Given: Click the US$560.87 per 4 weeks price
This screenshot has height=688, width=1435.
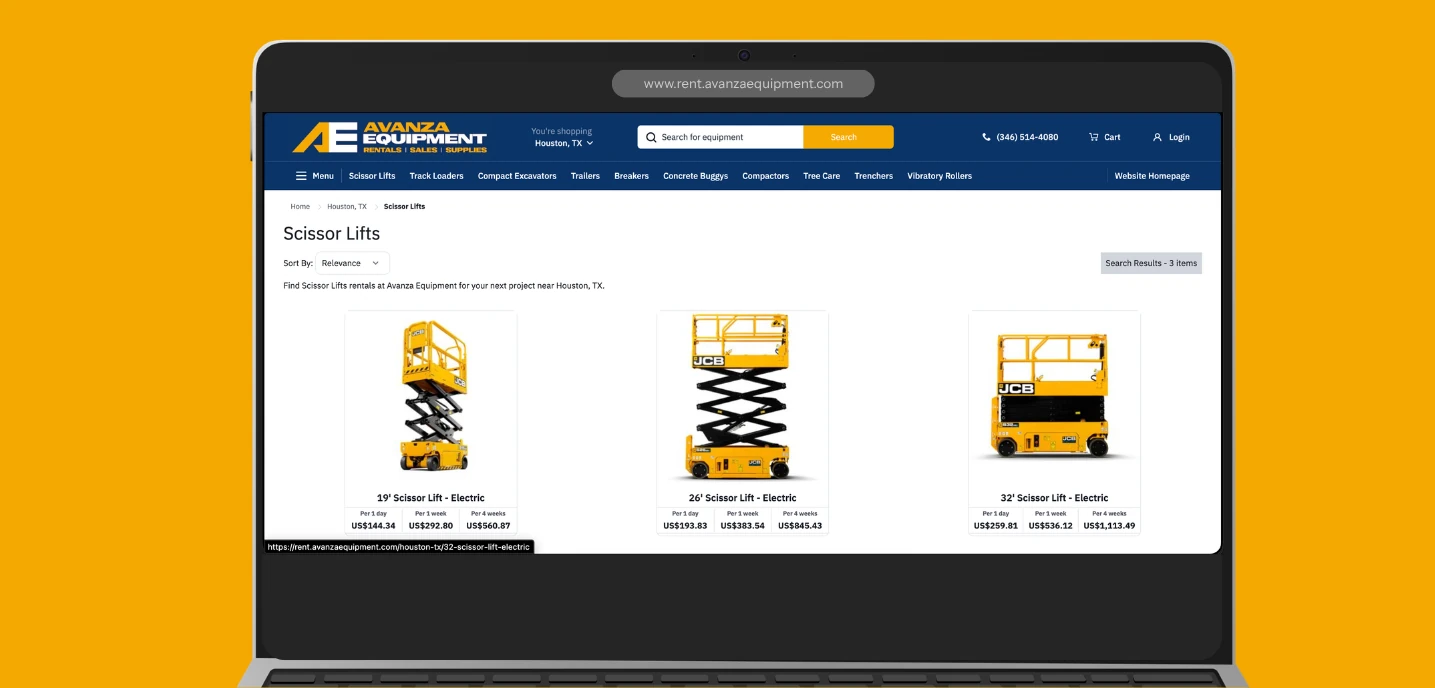Looking at the screenshot, I should (x=489, y=526).
